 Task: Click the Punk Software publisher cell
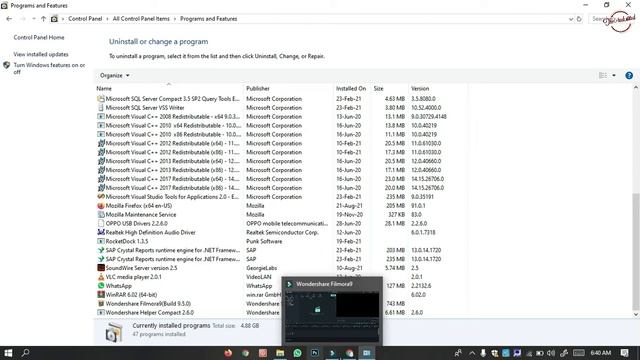264,241
